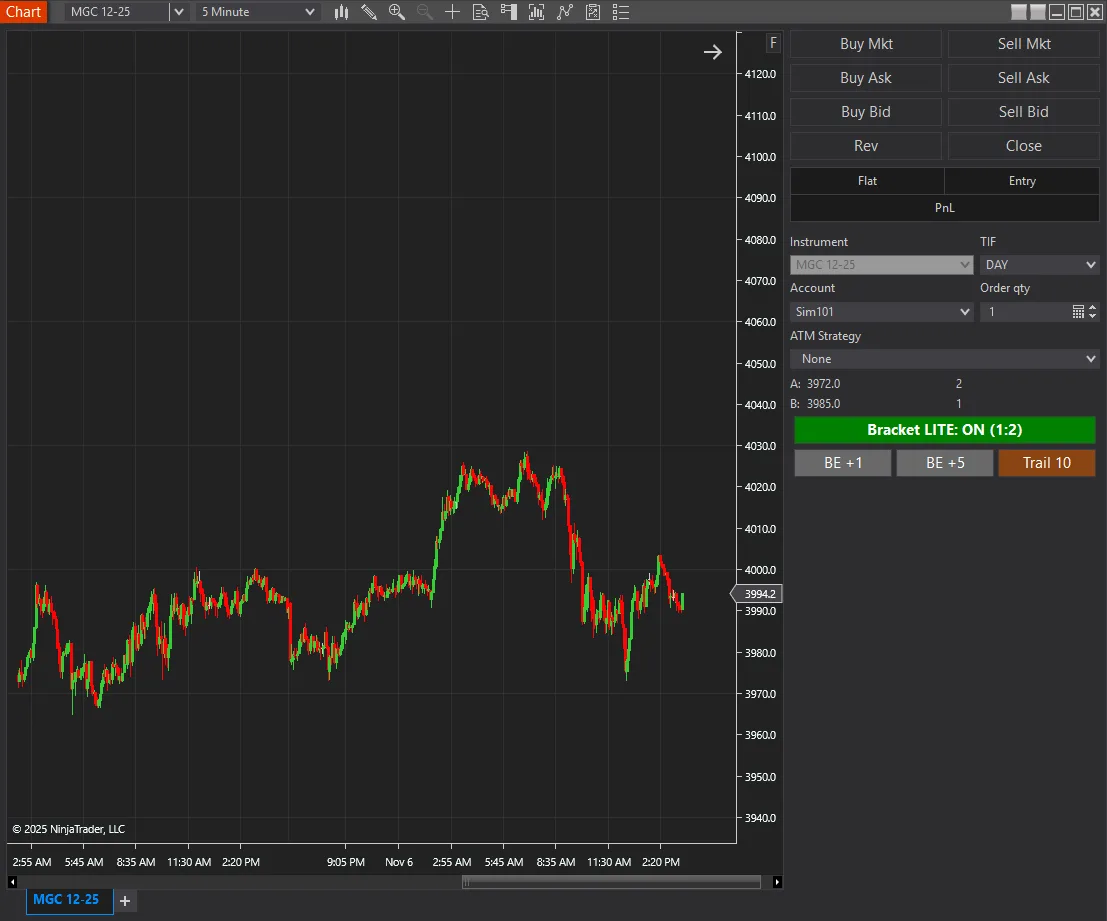This screenshot has height=921, width=1107.
Task: Click the Sell Bid button
Action: [x=1024, y=112]
